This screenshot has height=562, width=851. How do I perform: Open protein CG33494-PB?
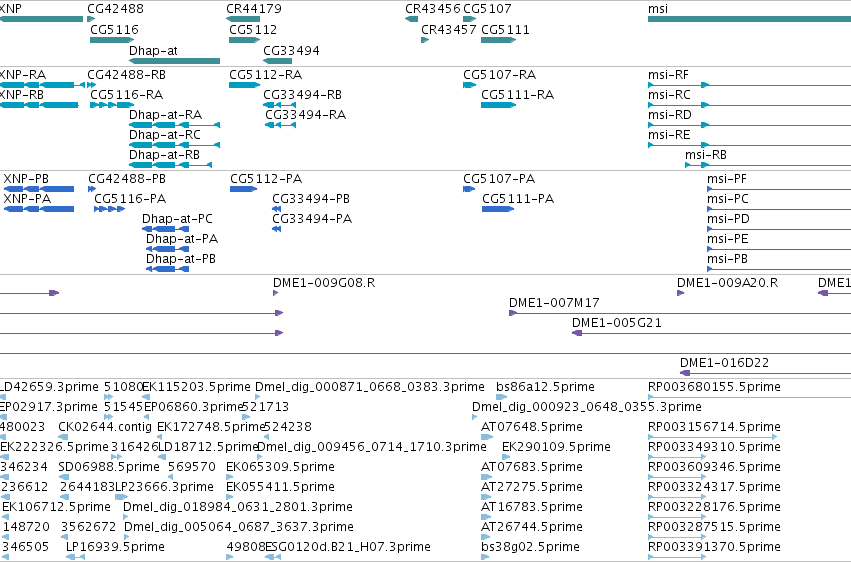tap(311, 199)
